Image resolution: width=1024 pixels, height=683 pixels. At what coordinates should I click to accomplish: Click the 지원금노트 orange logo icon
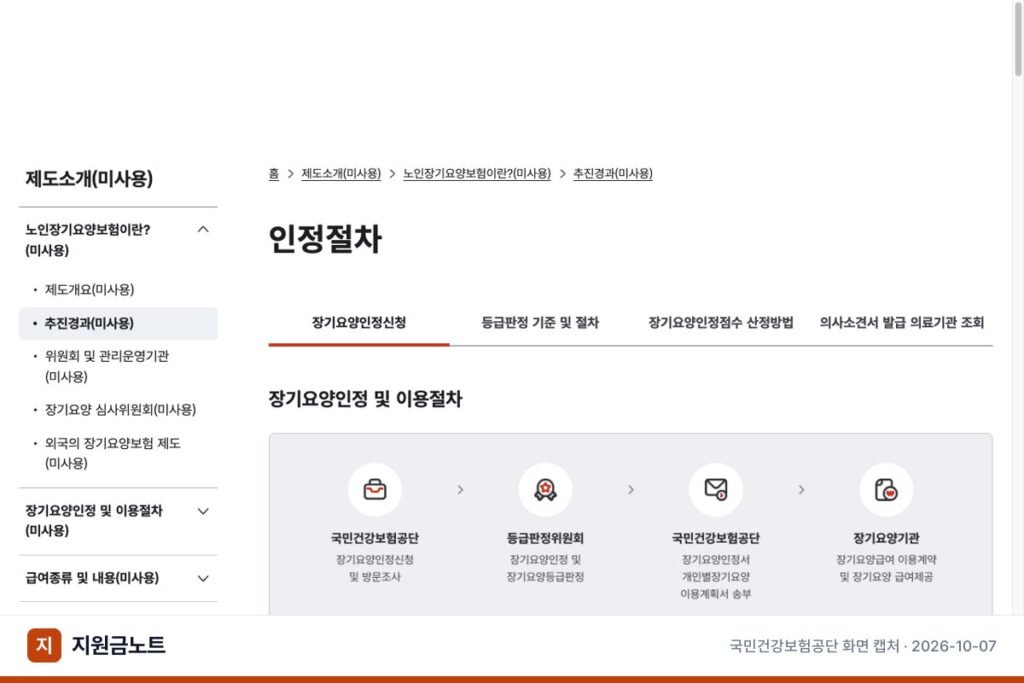point(44,645)
